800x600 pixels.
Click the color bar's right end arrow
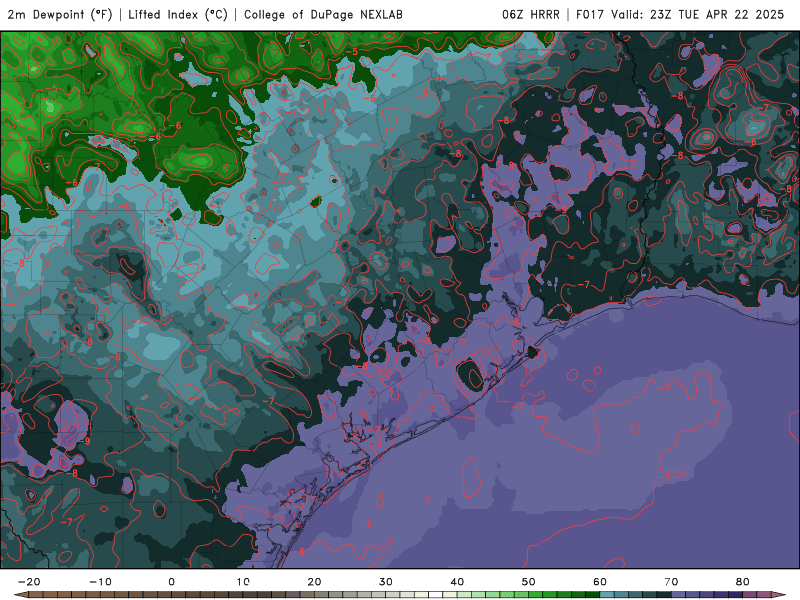tap(778, 595)
